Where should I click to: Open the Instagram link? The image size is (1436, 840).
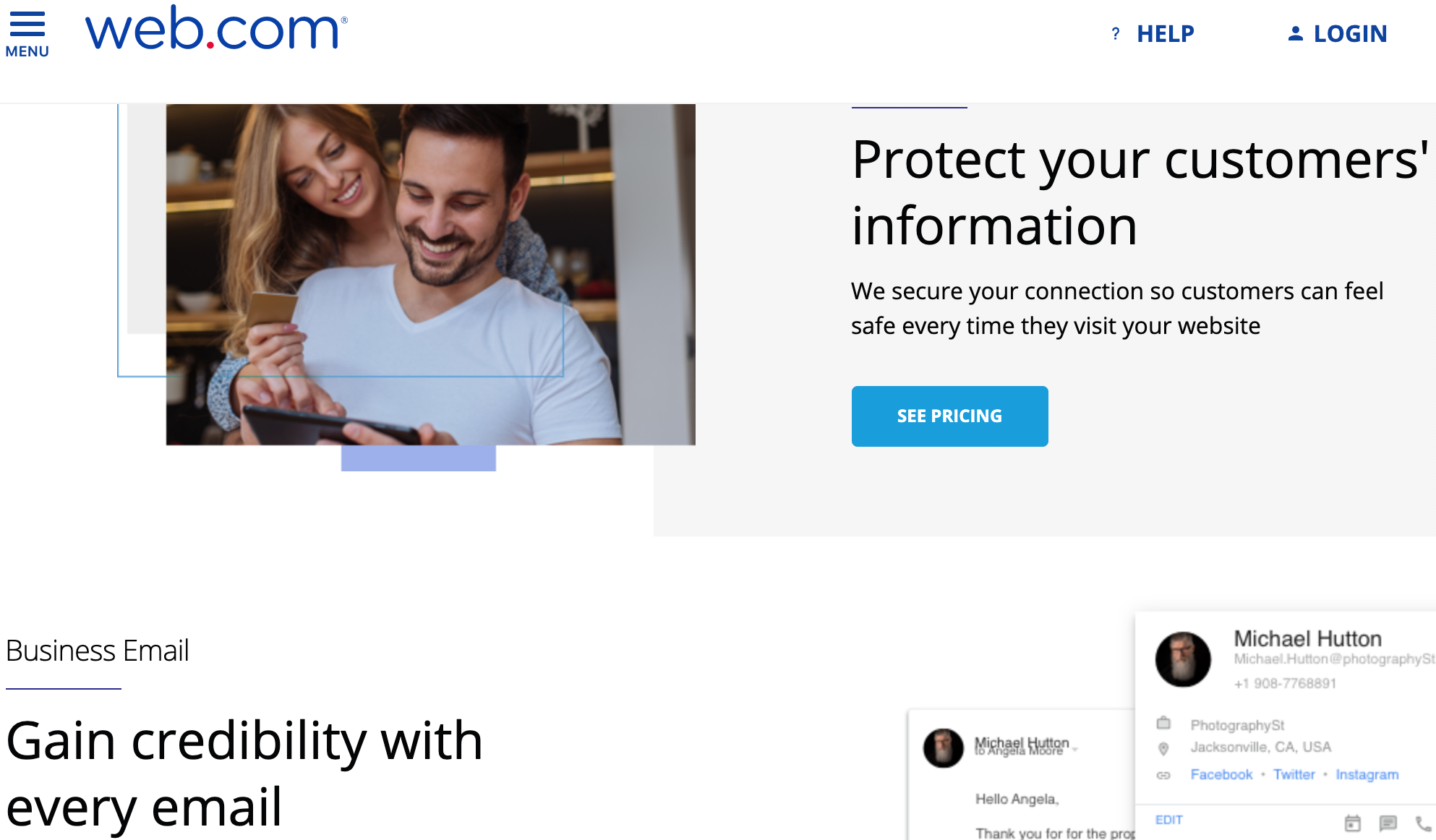pyautogui.click(x=1367, y=775)
